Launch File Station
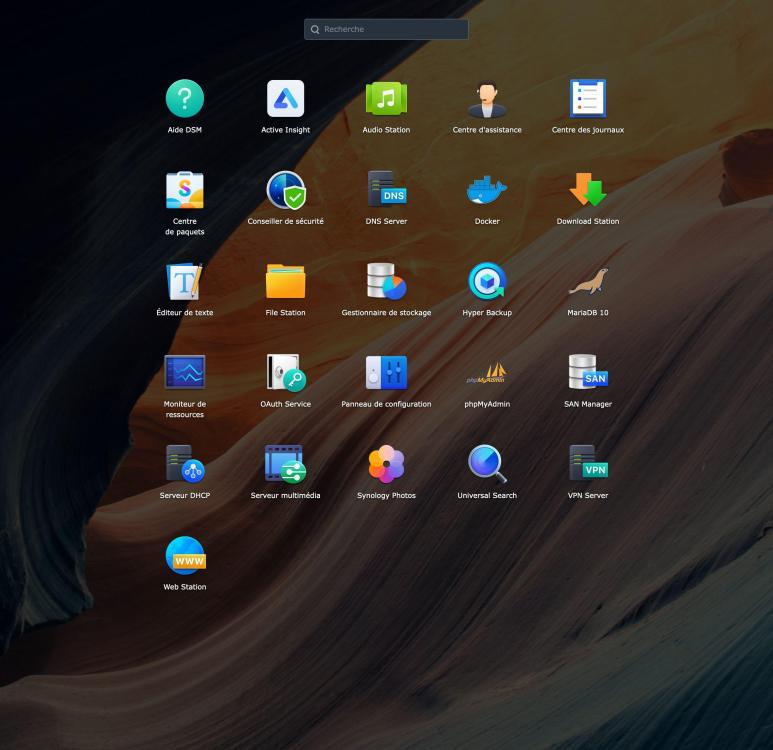 (285, 282)
